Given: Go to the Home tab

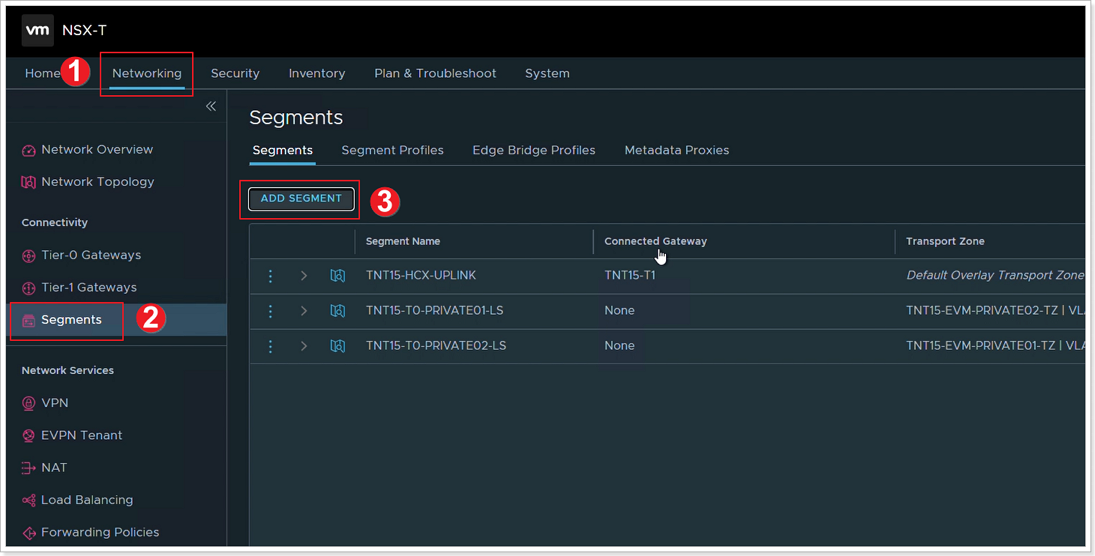Looking at the screenshot, I should point(43,73).
